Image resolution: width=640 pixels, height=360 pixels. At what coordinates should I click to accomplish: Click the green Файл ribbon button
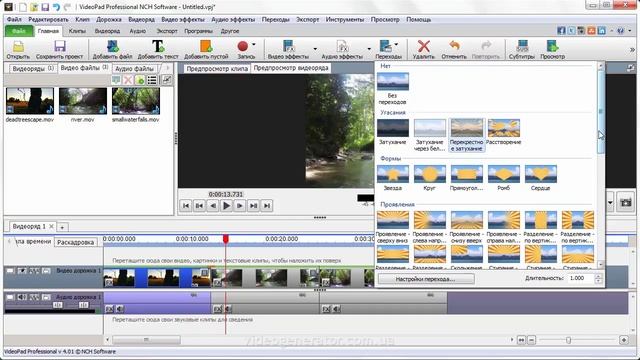(x=19, y=31)
